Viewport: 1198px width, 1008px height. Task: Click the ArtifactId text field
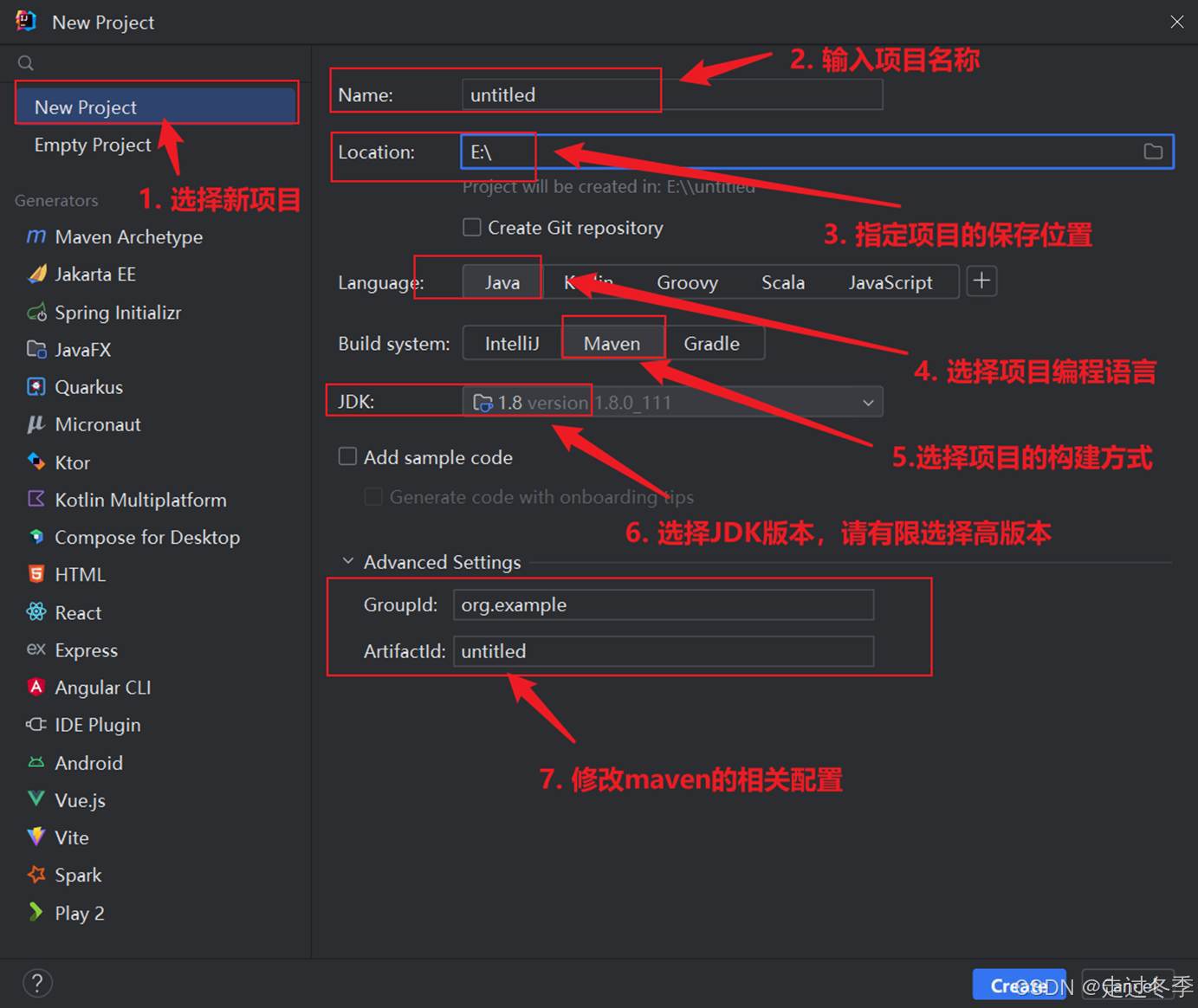click(x=664, y=651)
